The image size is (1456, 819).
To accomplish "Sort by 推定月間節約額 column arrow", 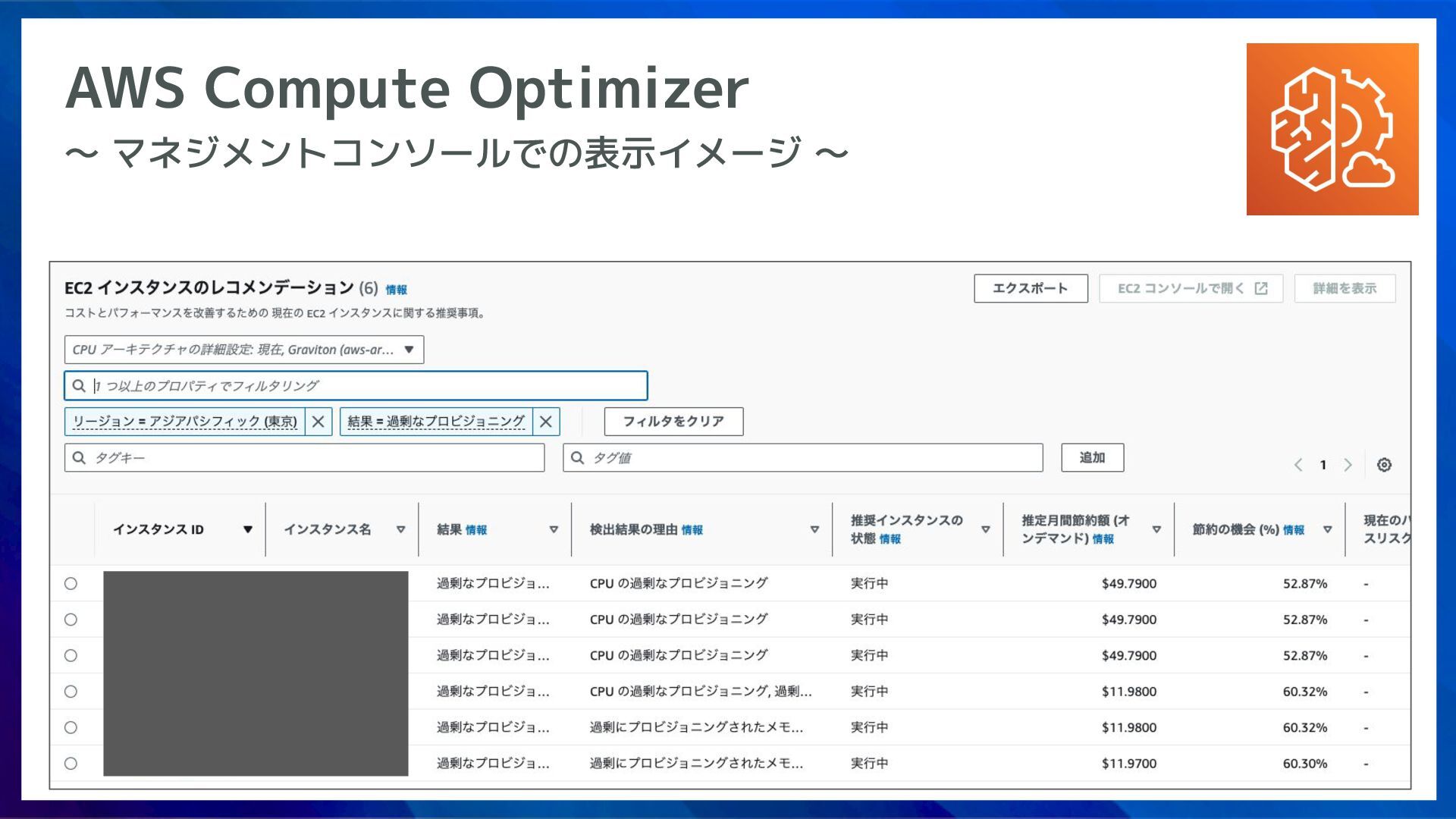I will pos(1156,529).
